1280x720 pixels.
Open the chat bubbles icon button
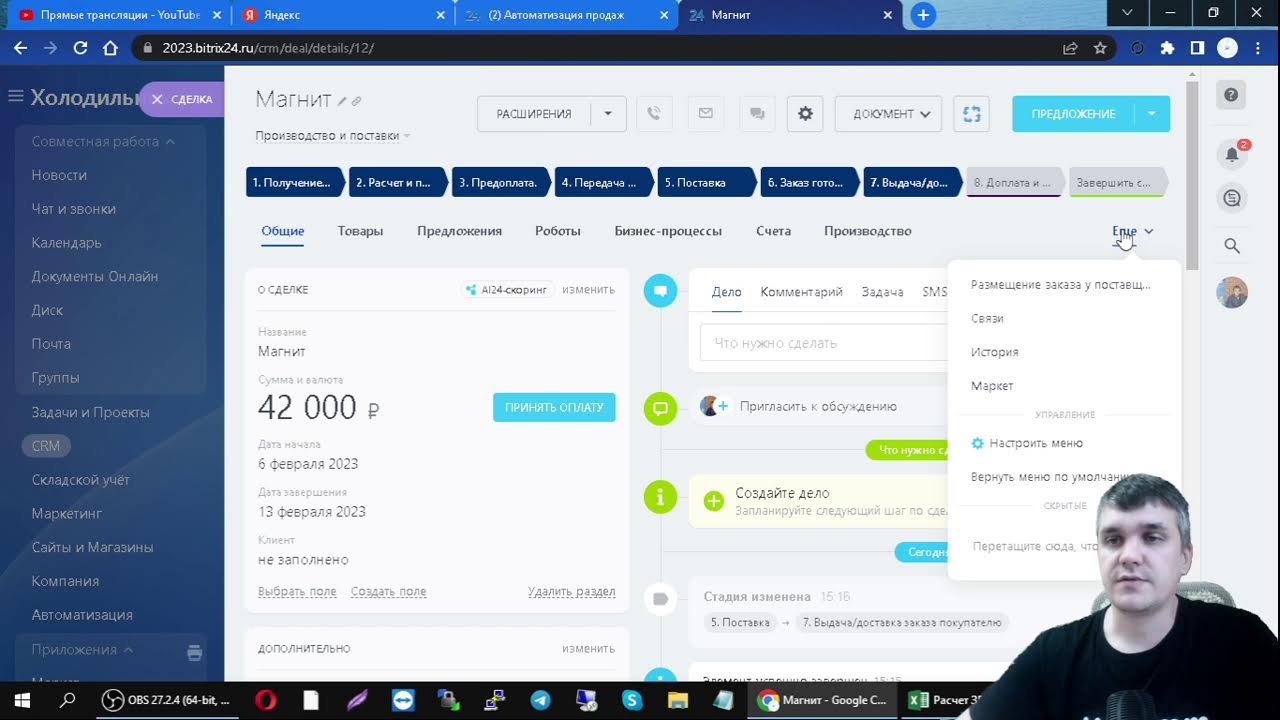(757, 114)
